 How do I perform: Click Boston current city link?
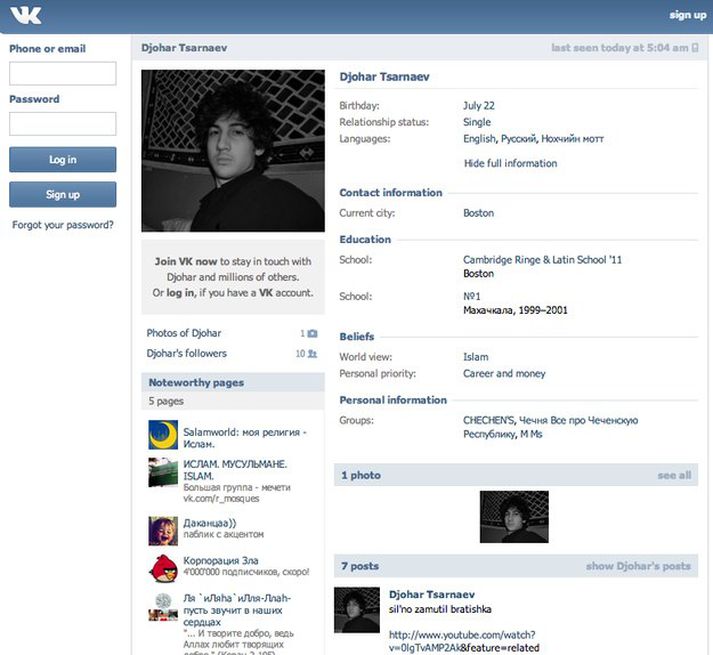(478, 213)
